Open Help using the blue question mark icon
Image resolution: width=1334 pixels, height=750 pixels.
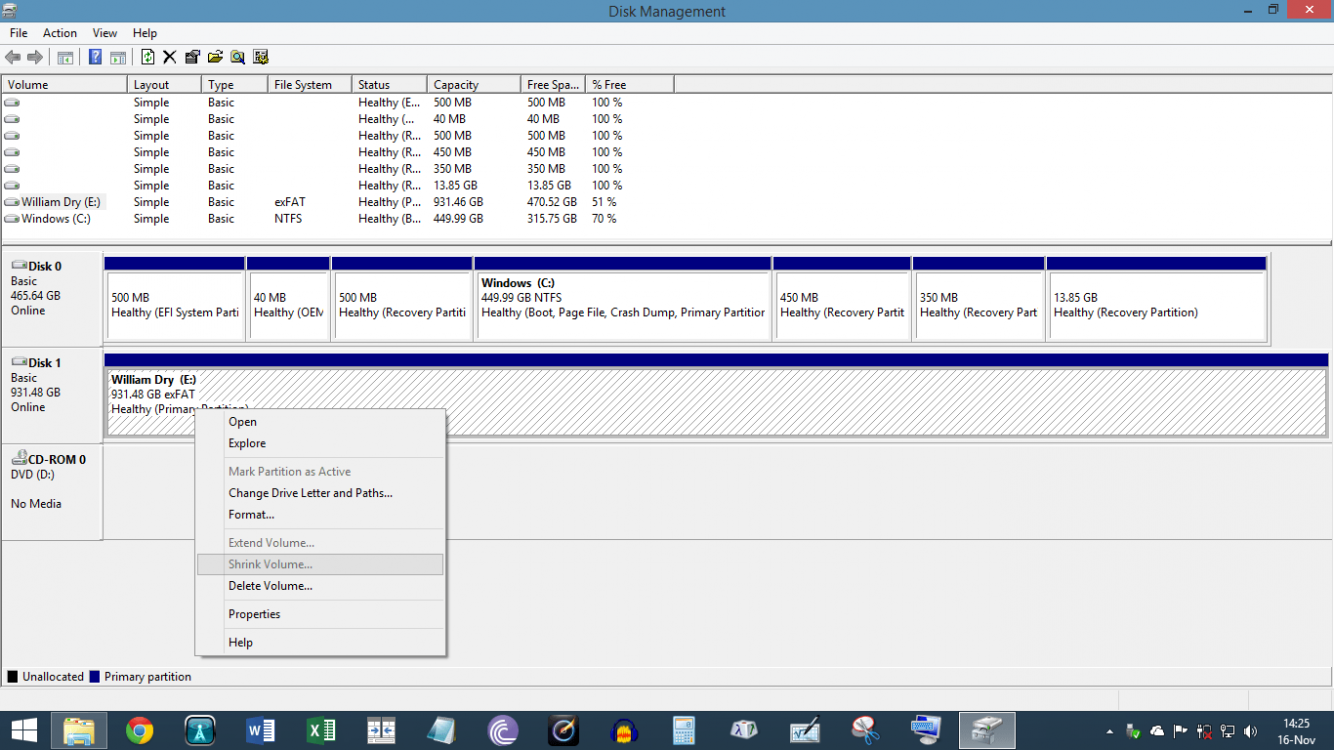(x=94, y=57)
